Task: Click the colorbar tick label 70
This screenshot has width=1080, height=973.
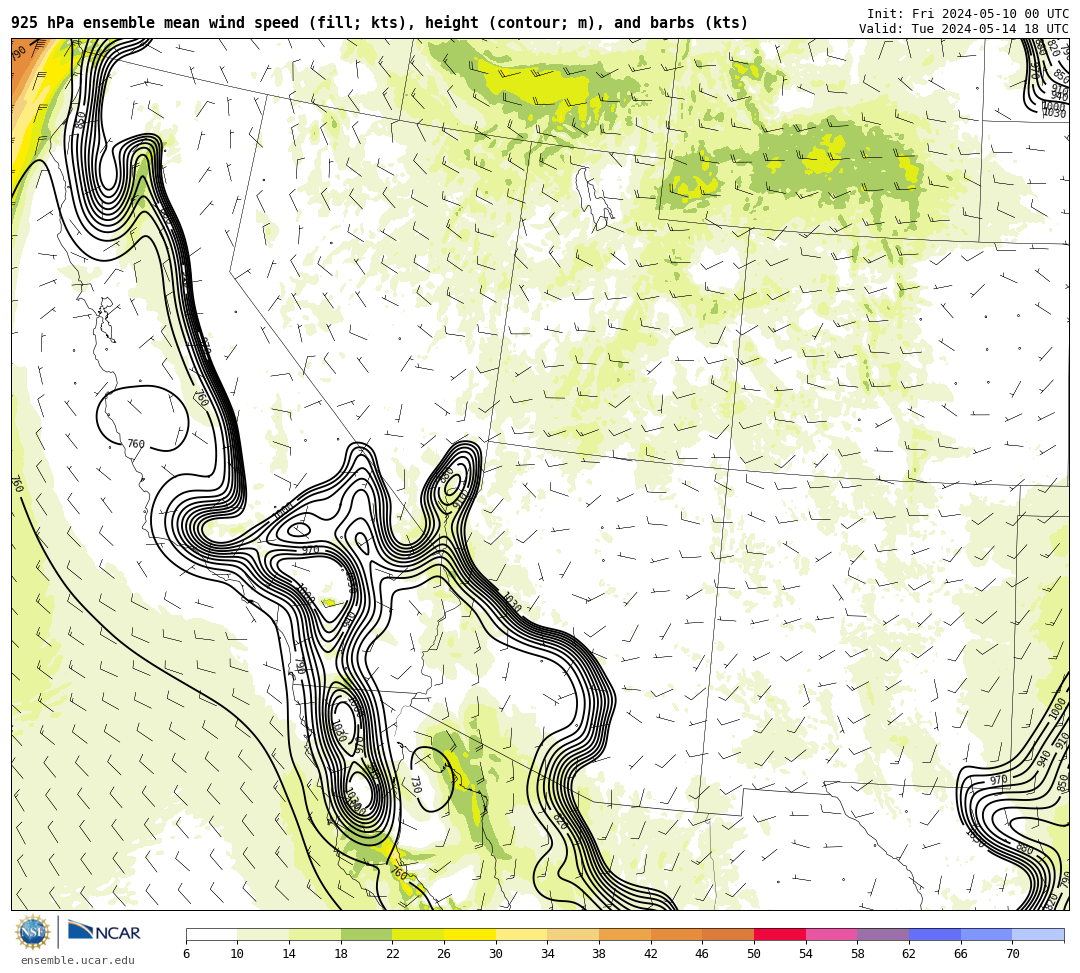Action: click(1012, 954)
